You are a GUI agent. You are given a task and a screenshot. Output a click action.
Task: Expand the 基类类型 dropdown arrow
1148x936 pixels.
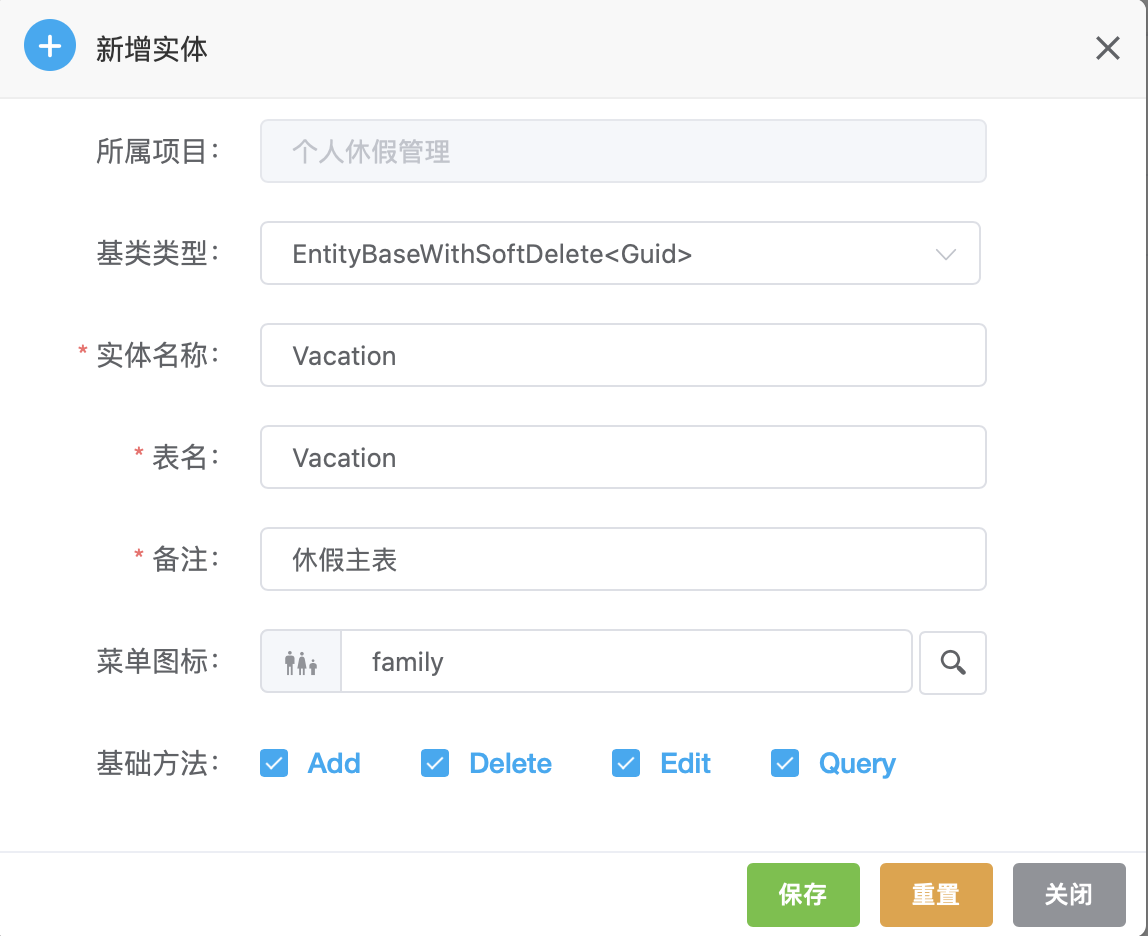coord(945,254)
